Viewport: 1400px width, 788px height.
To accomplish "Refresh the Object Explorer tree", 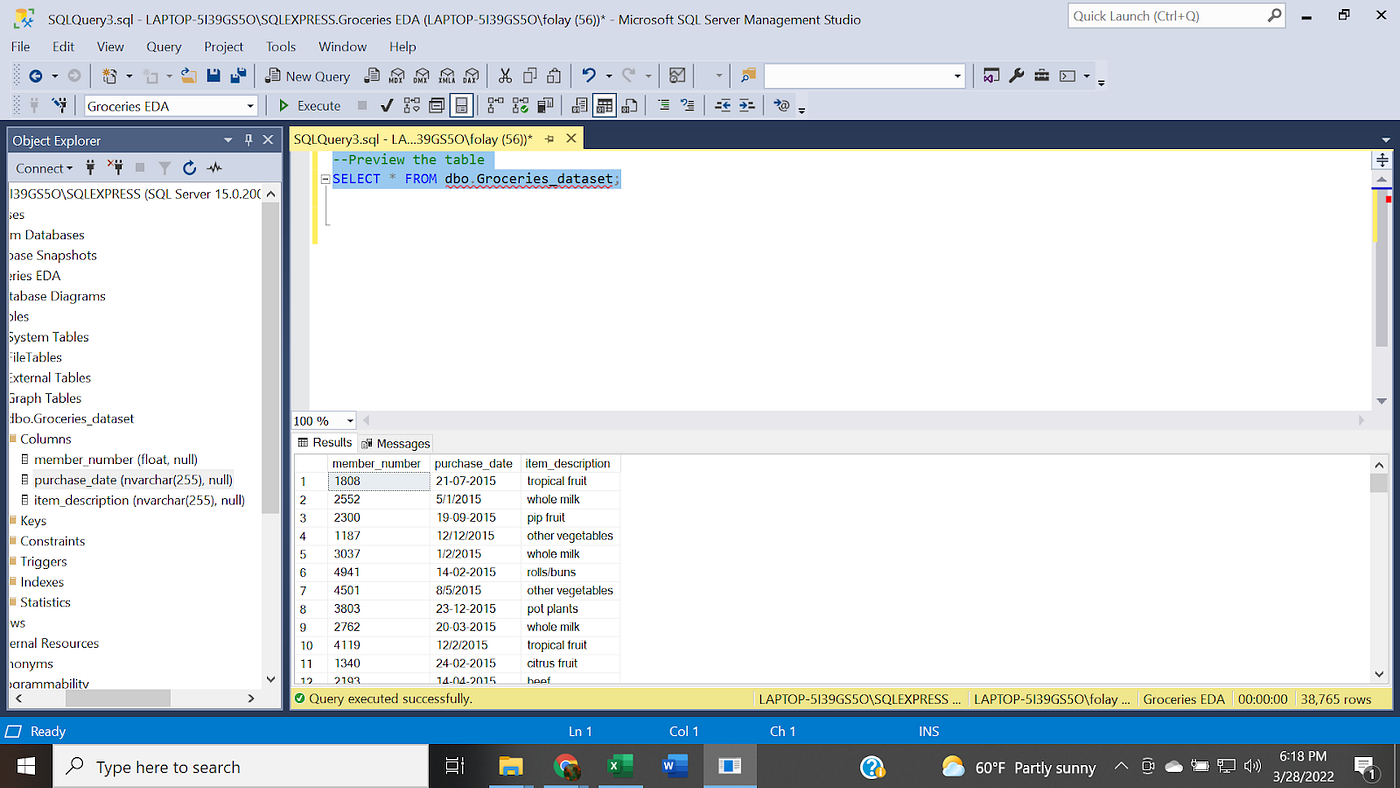I will pos(189,168).
